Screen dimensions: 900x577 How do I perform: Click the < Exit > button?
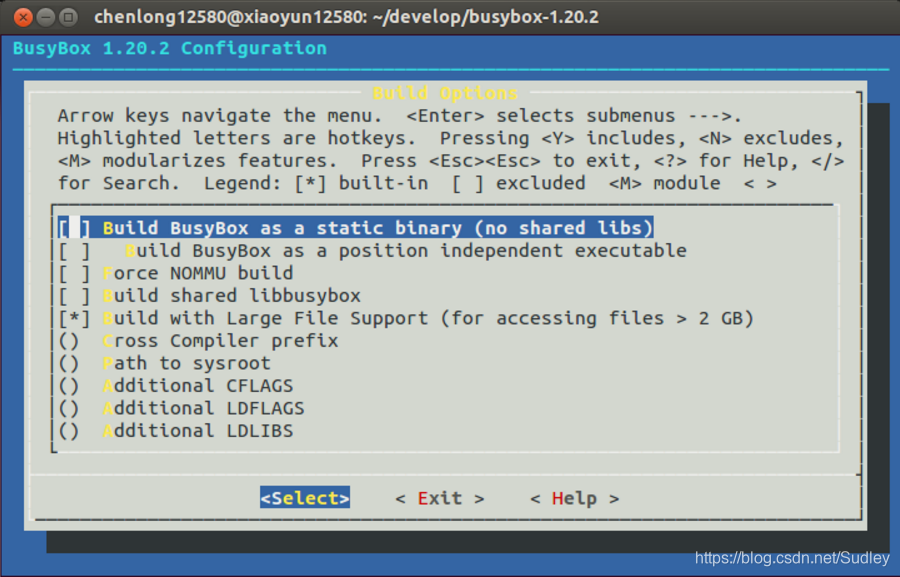pos(440,498)
